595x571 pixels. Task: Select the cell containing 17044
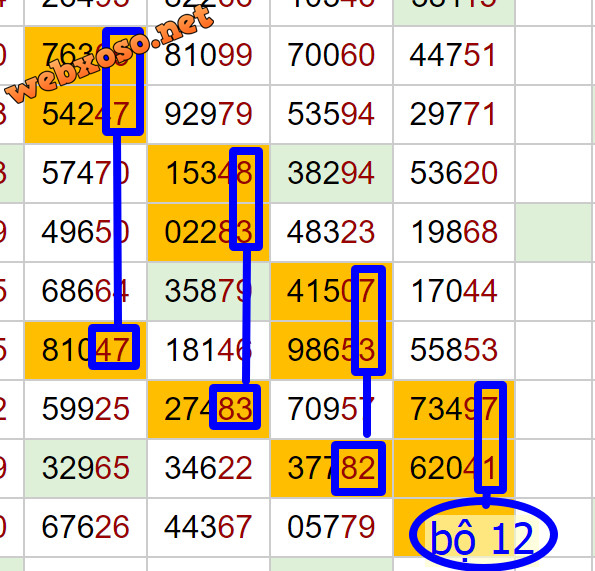[x=454, y=291]
